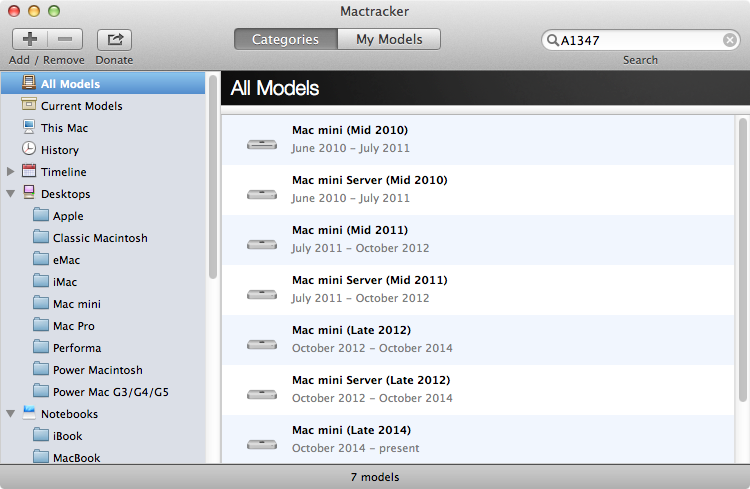The image size is (750, 489).
Task: Click the Apple folder icon
Action: pos(41,215)
